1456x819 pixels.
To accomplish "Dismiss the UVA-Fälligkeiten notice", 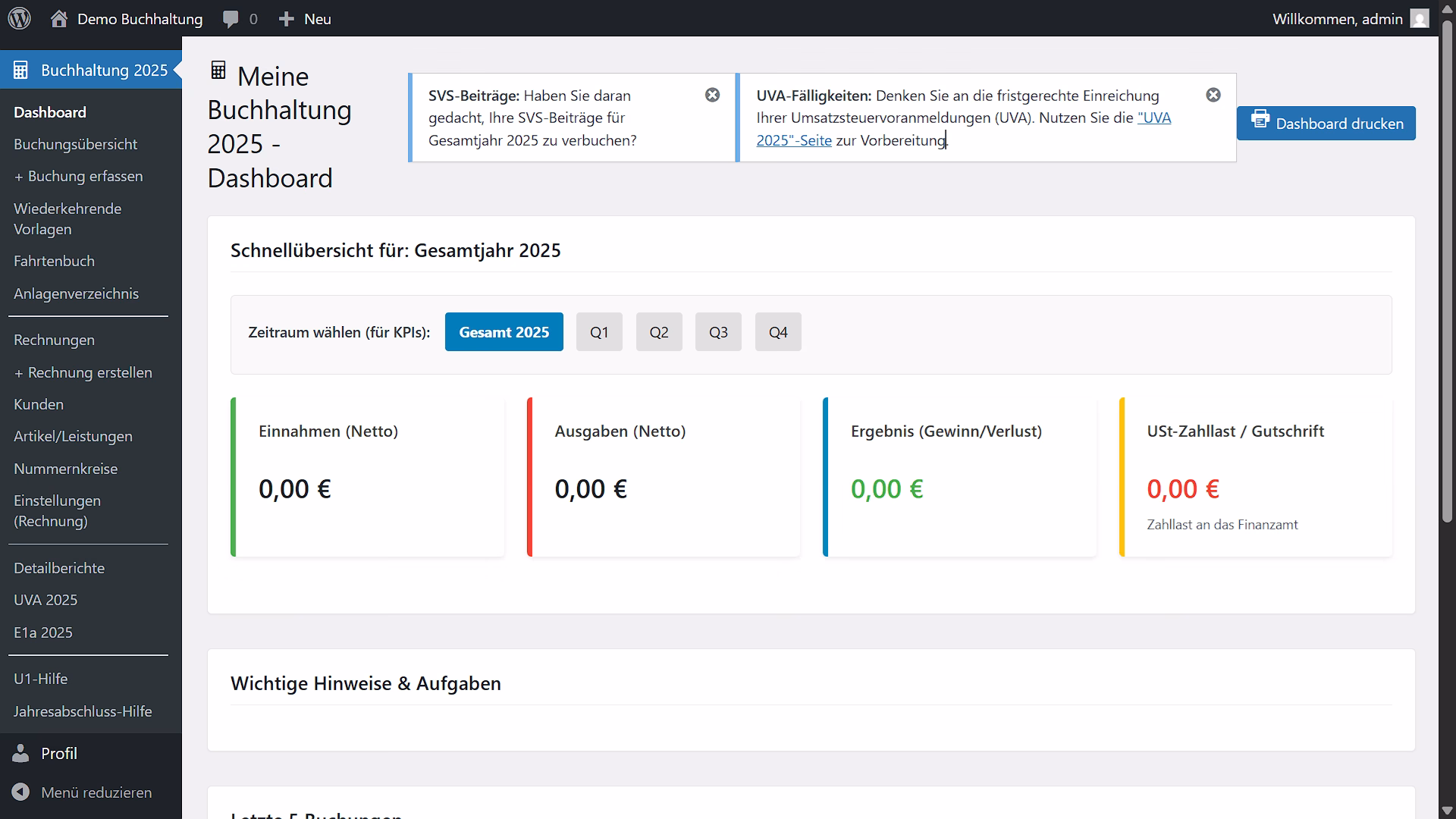I will 1213,95.
